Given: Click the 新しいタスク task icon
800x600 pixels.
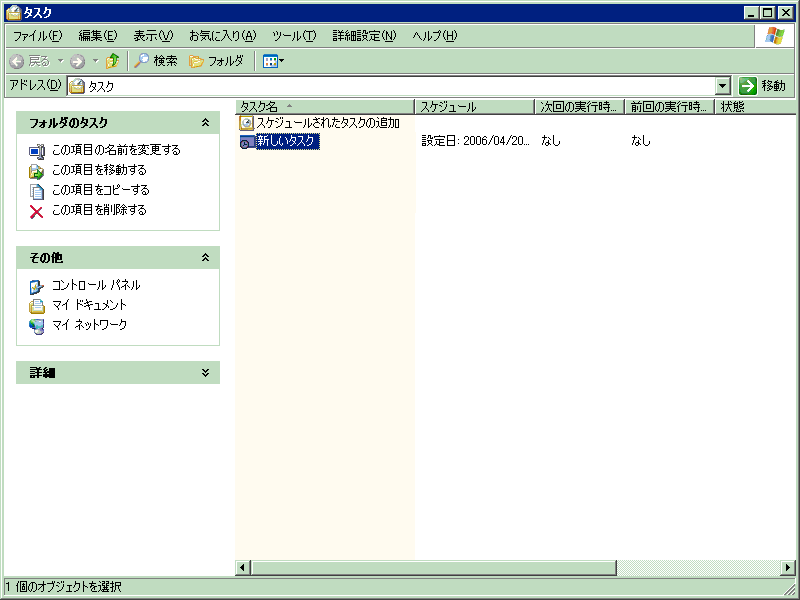Looking at the screenshot, I should pos(247,142).
